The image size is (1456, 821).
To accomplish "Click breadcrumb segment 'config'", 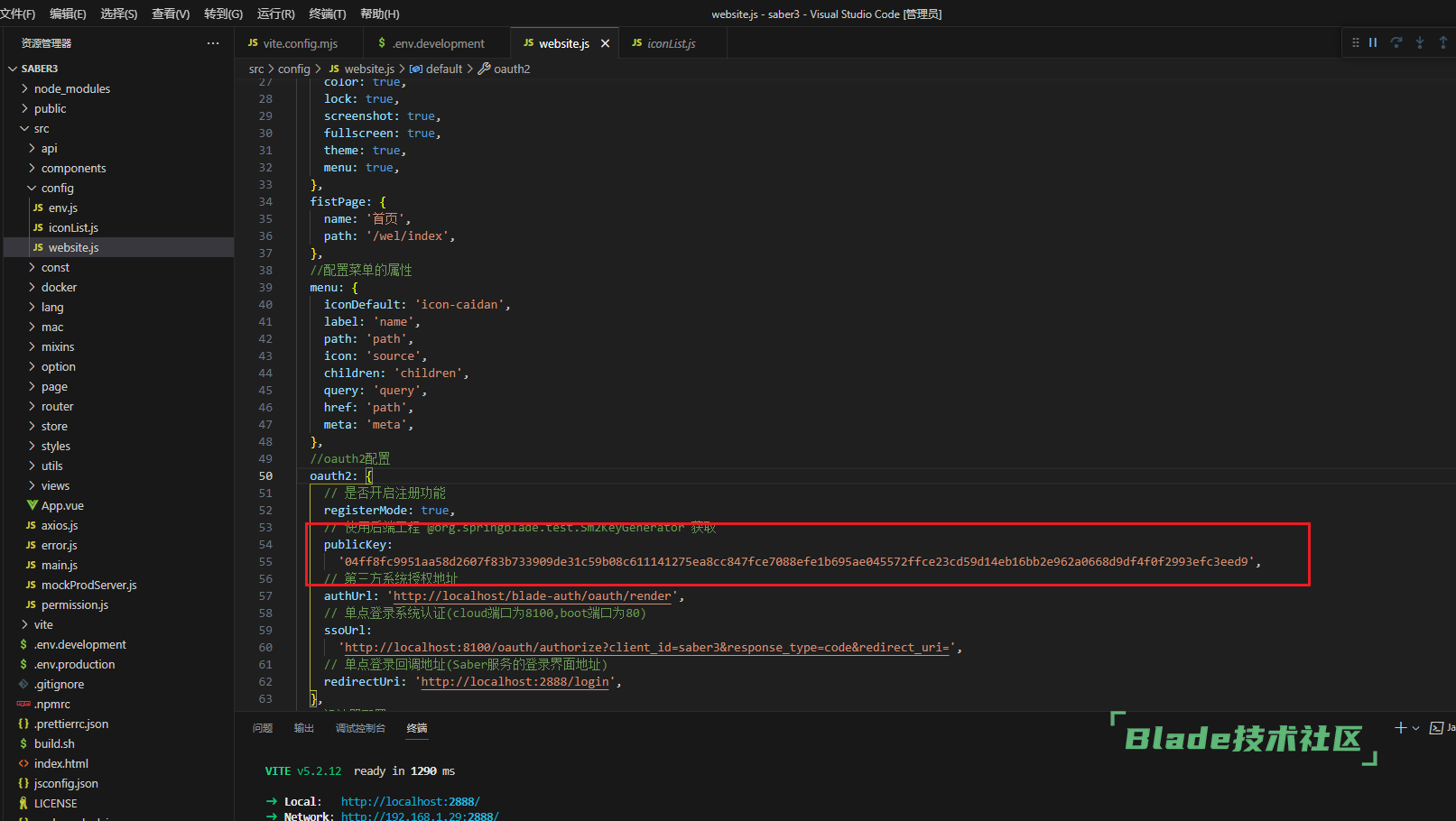I will (293, 69).
